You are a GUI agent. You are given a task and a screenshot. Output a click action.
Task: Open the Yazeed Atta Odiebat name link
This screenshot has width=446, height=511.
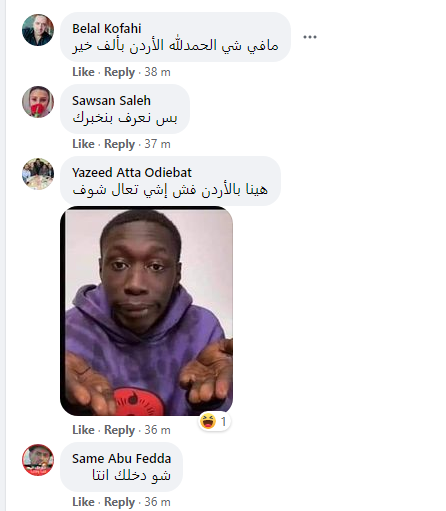click(132, 173)
